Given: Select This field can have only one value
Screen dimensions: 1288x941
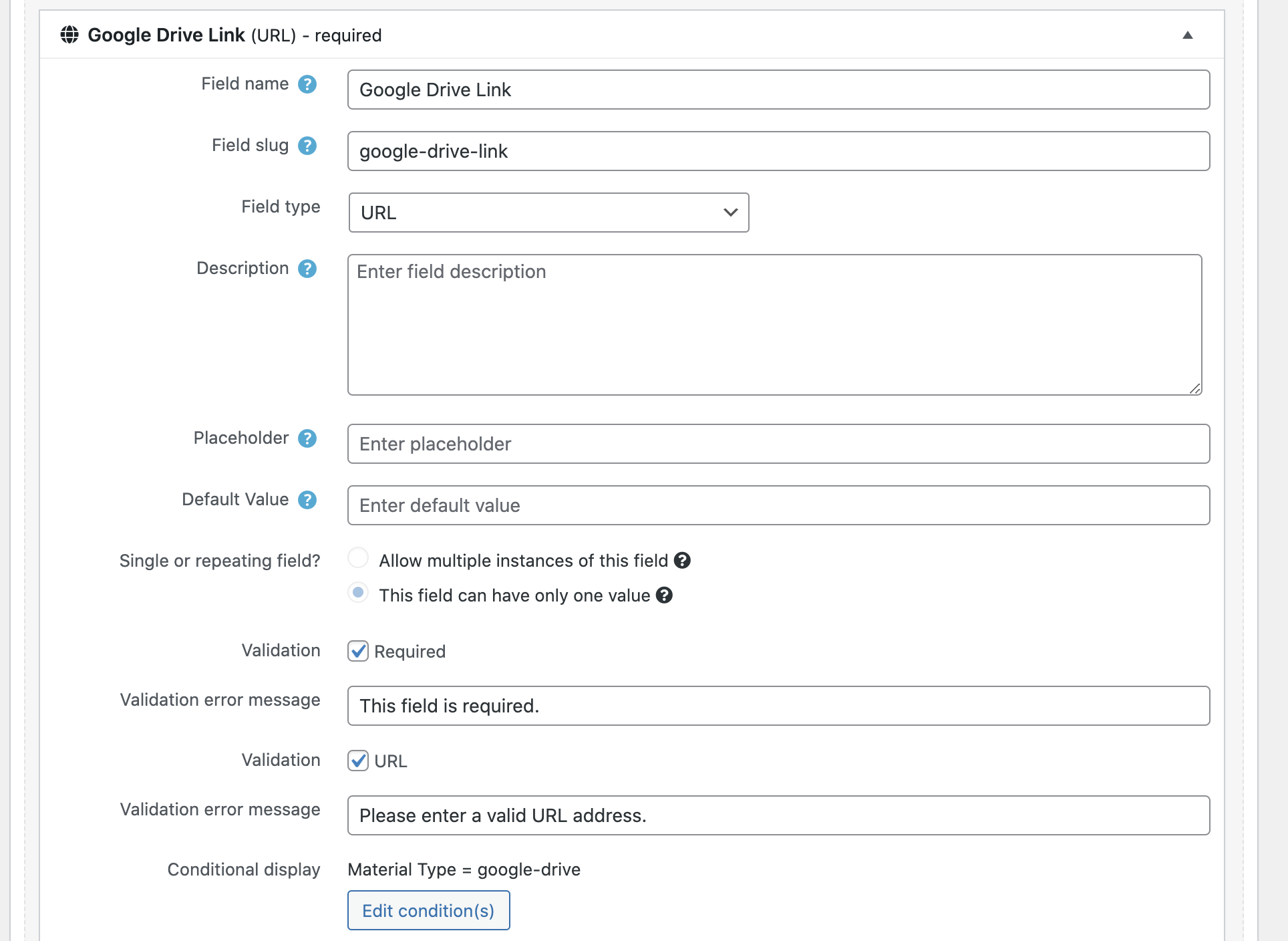Looking at the screenshot, I should click(x=358, y=592).
